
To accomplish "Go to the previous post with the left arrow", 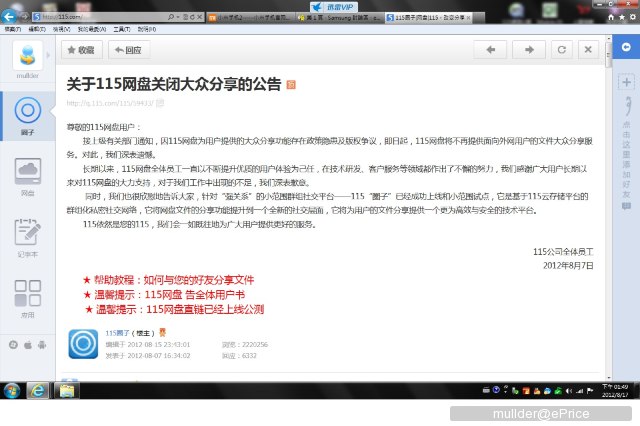I will pyautogui.click(x=490, y=49).
